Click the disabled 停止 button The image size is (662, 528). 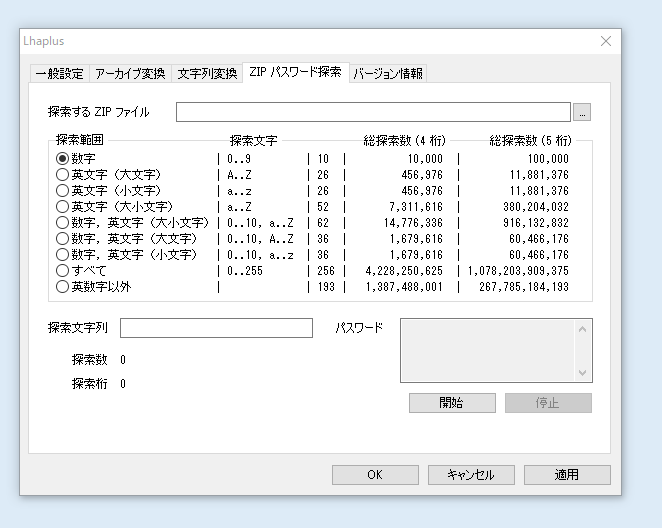pyautogui.click(x=548, y=403)
